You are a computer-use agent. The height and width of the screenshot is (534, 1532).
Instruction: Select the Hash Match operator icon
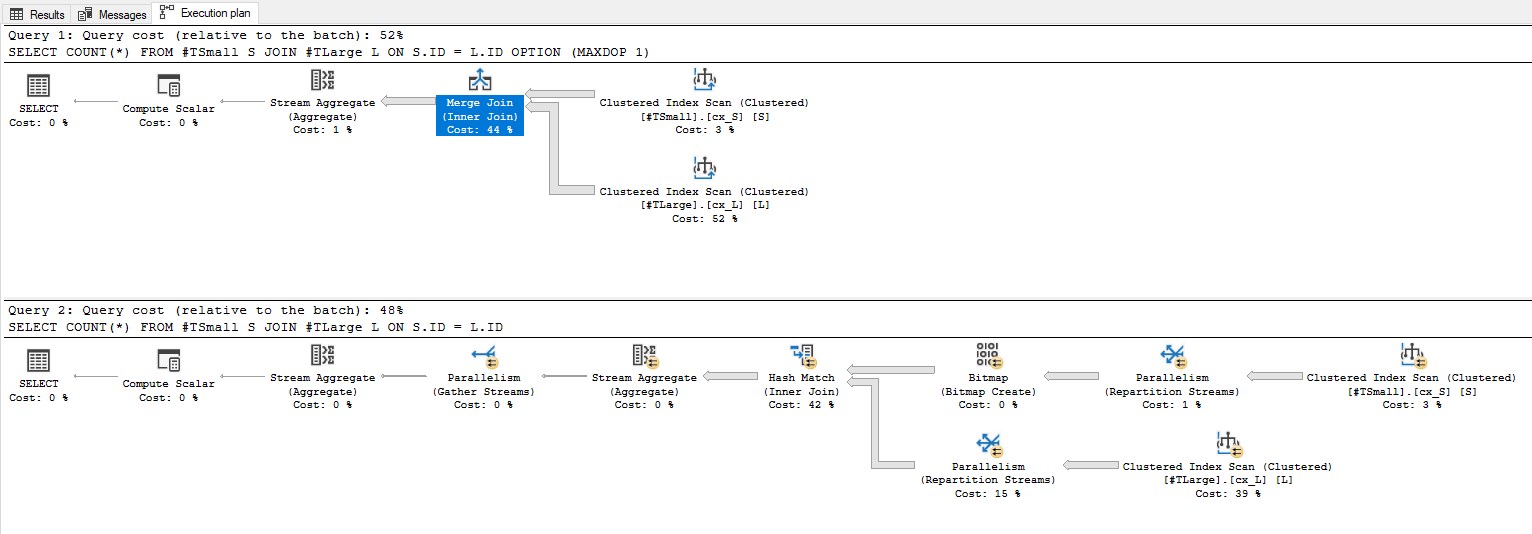(x=803, y=356)
